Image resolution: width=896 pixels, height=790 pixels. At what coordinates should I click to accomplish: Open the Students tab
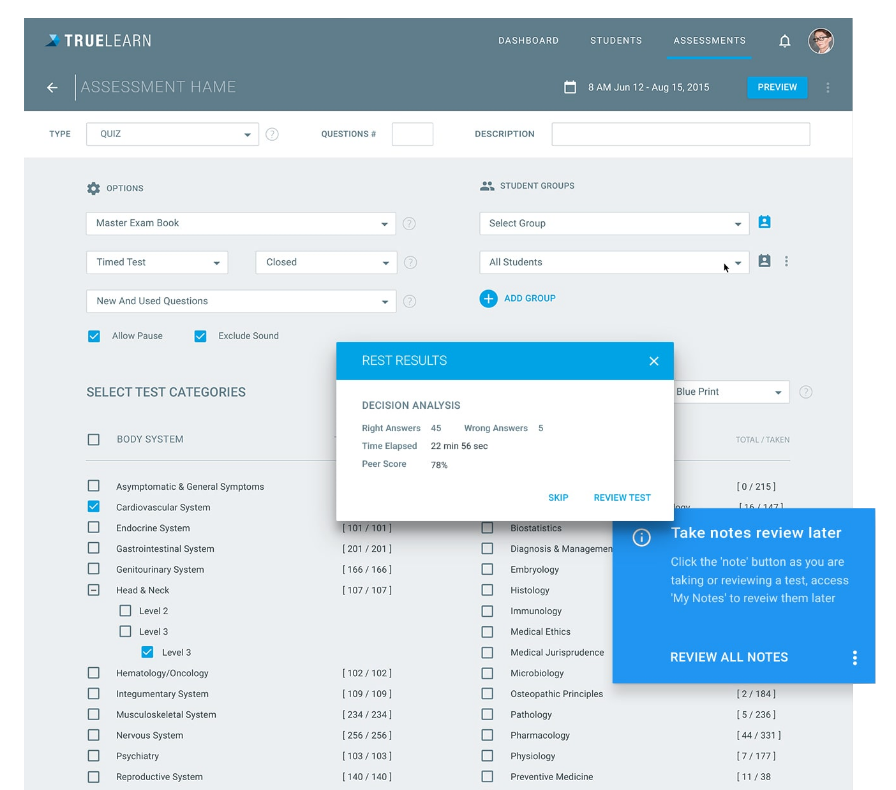coord(616,41)
